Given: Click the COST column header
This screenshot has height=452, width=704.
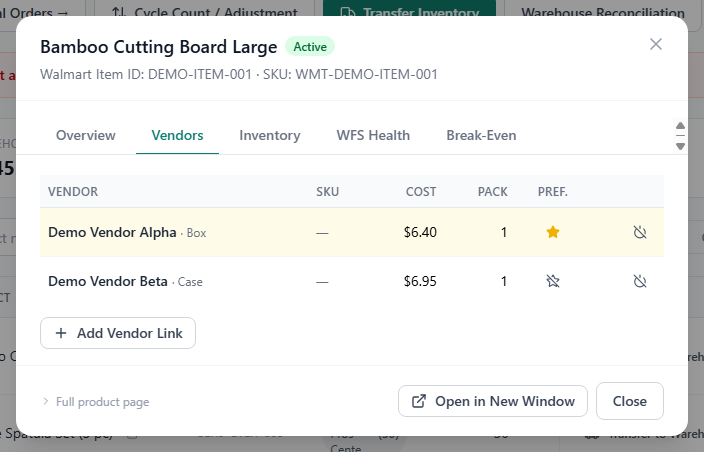Looking at the screenshot, I should point(421,192).
